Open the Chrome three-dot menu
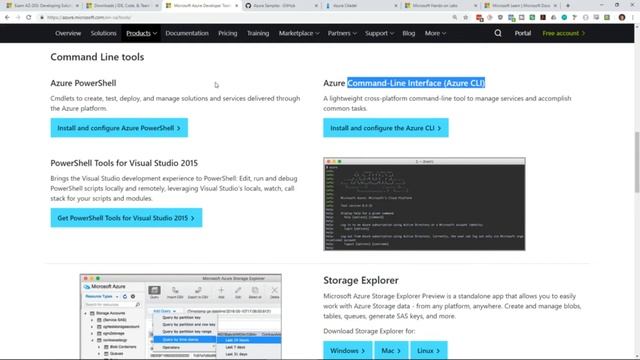This screenshot has width=640, height=360. click(x=633, y=18)
